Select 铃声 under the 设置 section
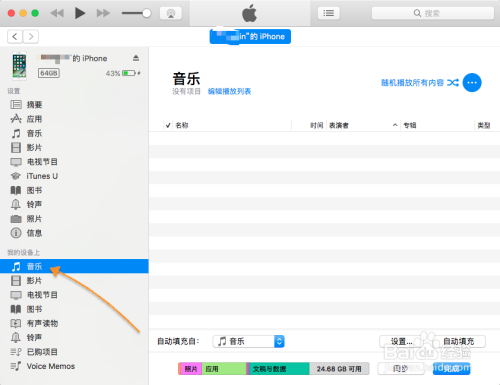This screenshot has height=385, width=500. click(74, 204)
